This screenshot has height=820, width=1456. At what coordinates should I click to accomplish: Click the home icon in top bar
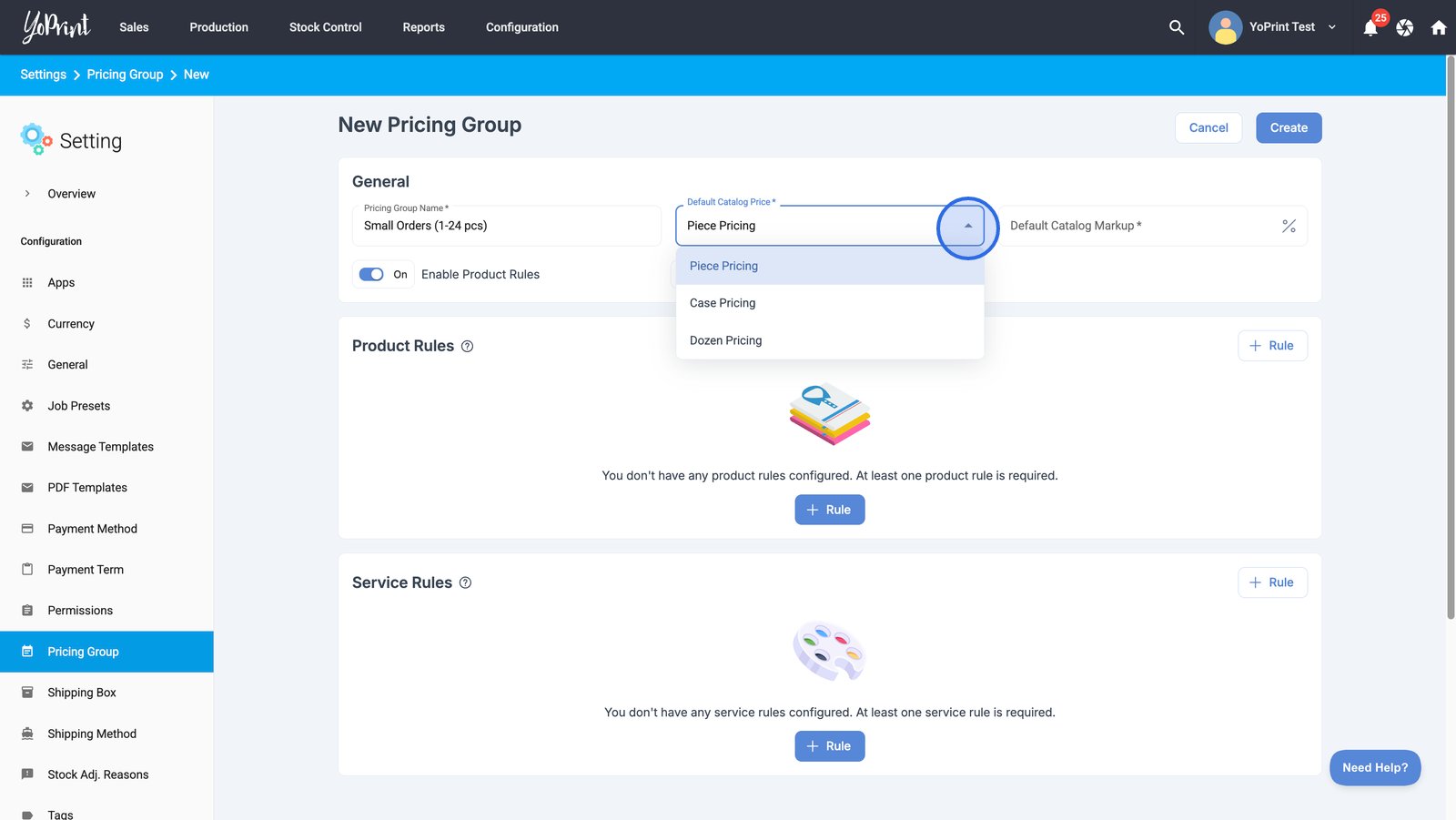click(x=1438, y=27)
